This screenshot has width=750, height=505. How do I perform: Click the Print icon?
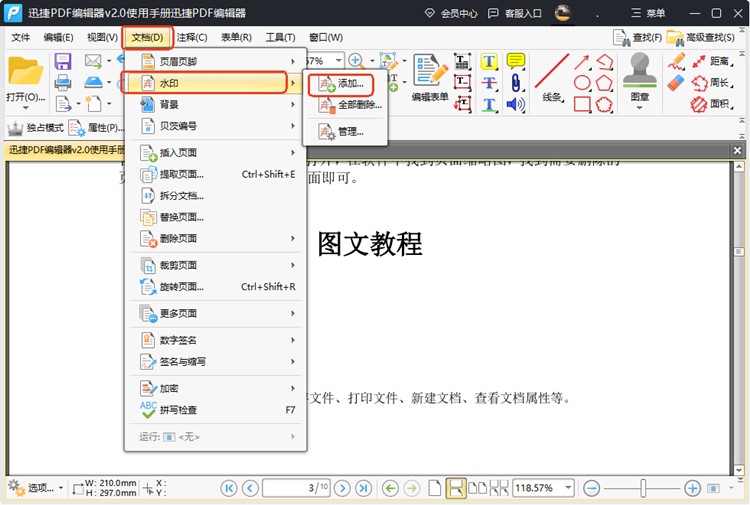click(x=63, y=83)
